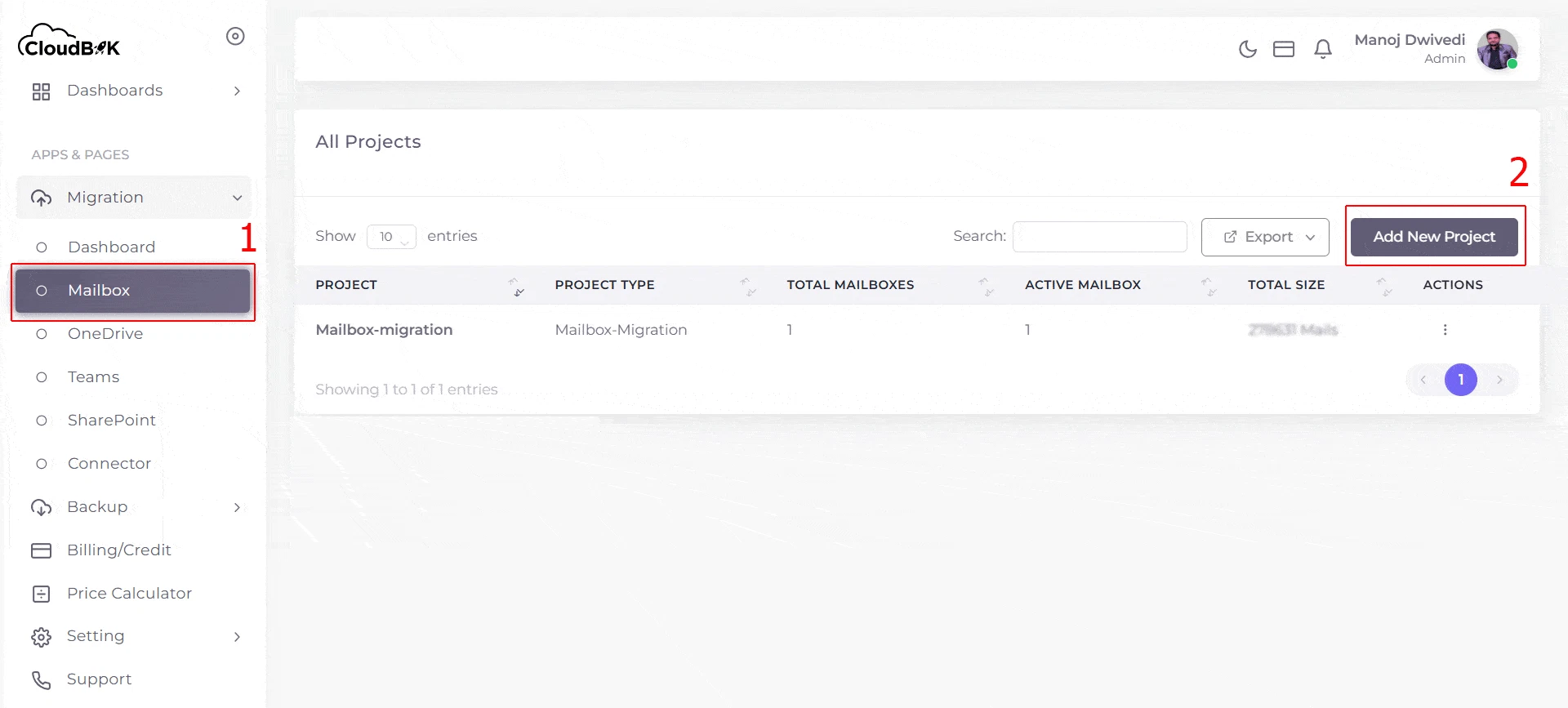Viewport: 1568px width, 708px height.
Task: Click the CloudBik logo
Action: click(69, 41)
